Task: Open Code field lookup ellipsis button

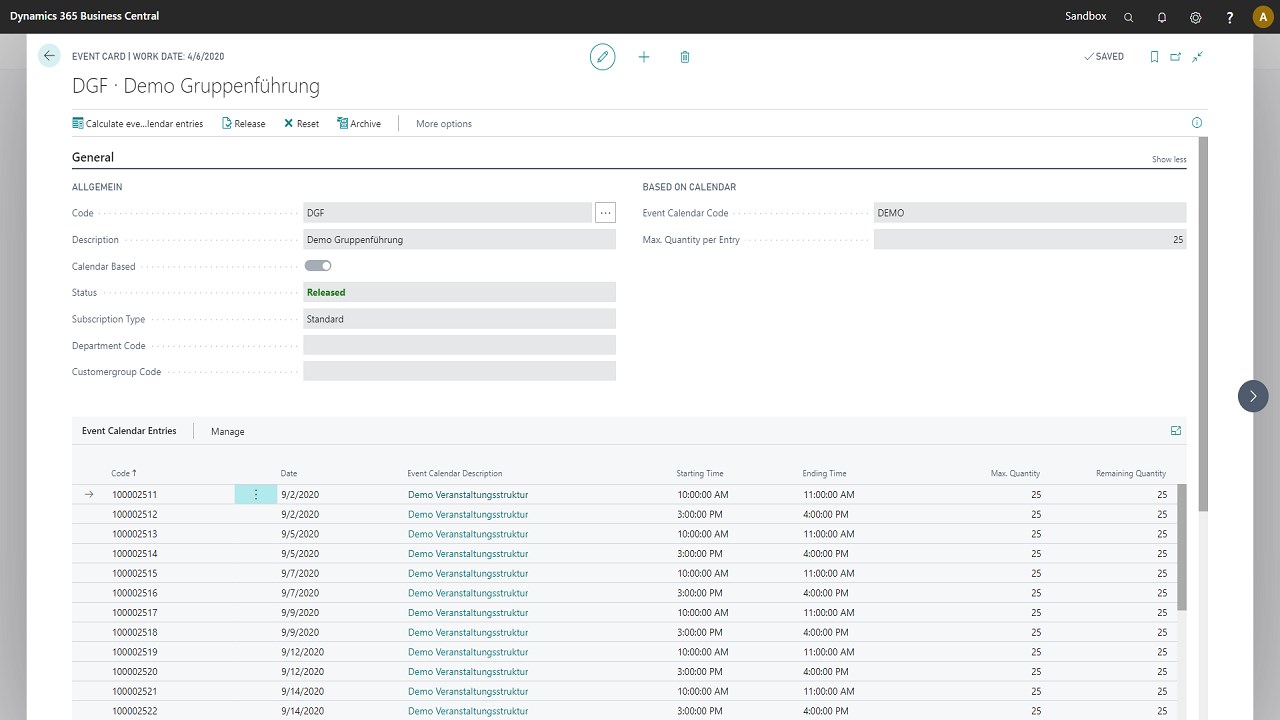Action: point(605,213)
